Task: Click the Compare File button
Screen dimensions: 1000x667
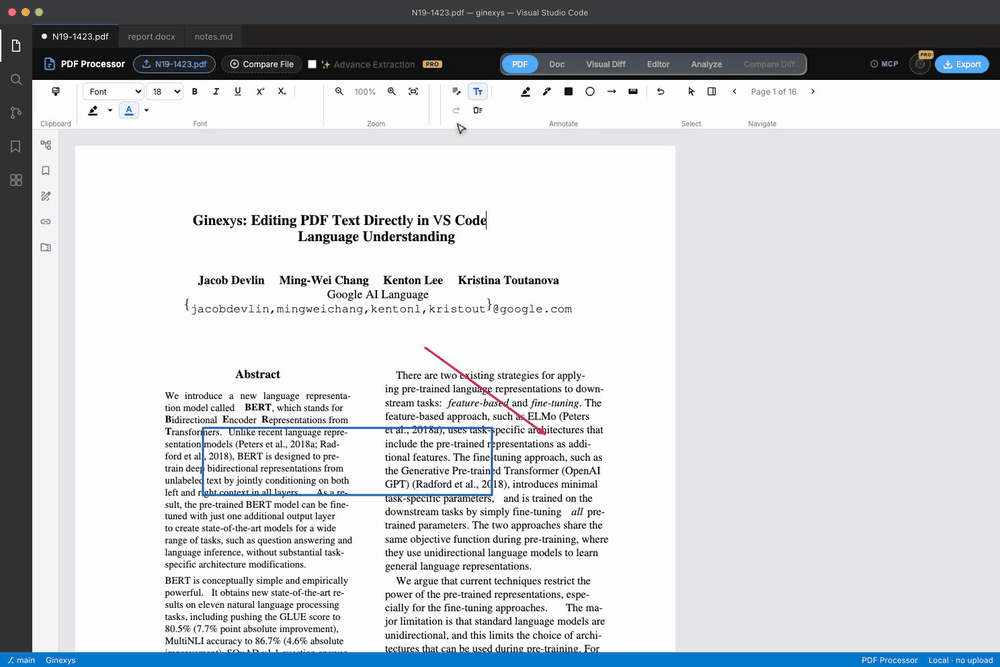Action: click(x=261, y=64)
